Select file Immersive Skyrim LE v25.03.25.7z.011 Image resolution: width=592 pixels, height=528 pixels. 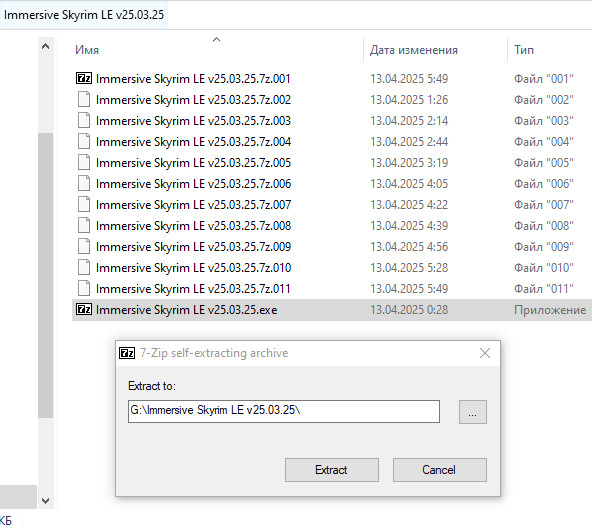(x=193, y=289)
